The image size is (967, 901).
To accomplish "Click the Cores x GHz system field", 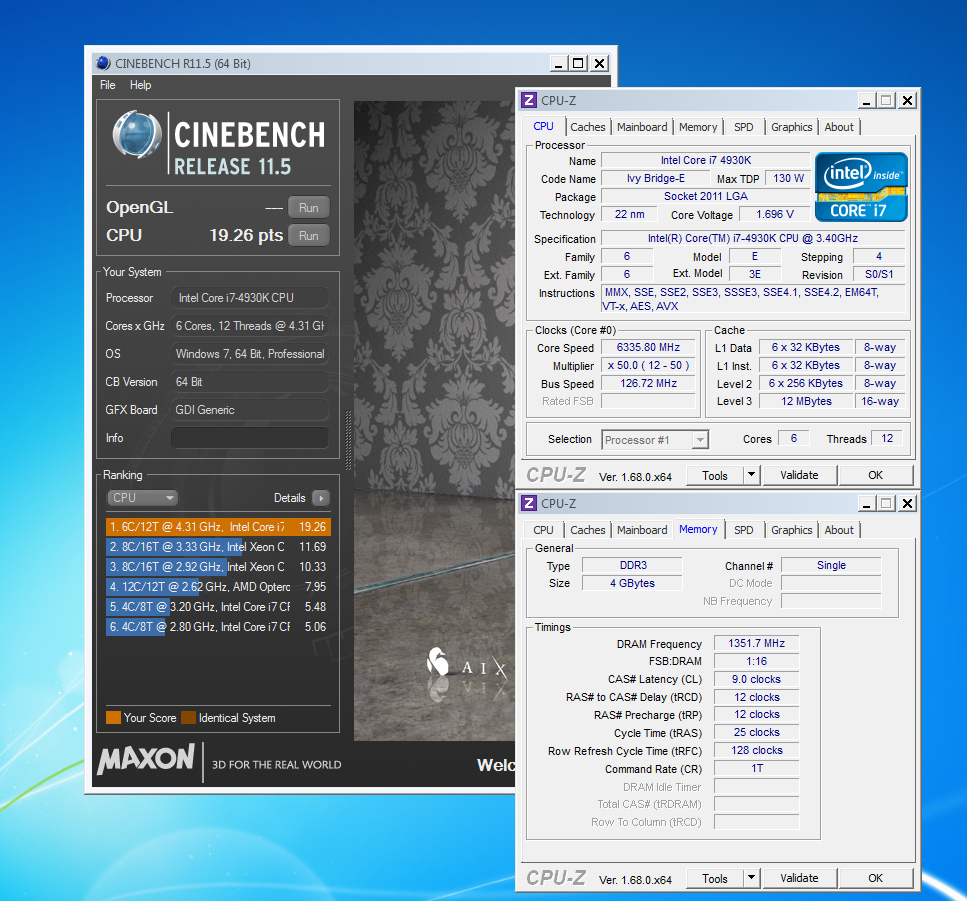I will tap(249, 326).
